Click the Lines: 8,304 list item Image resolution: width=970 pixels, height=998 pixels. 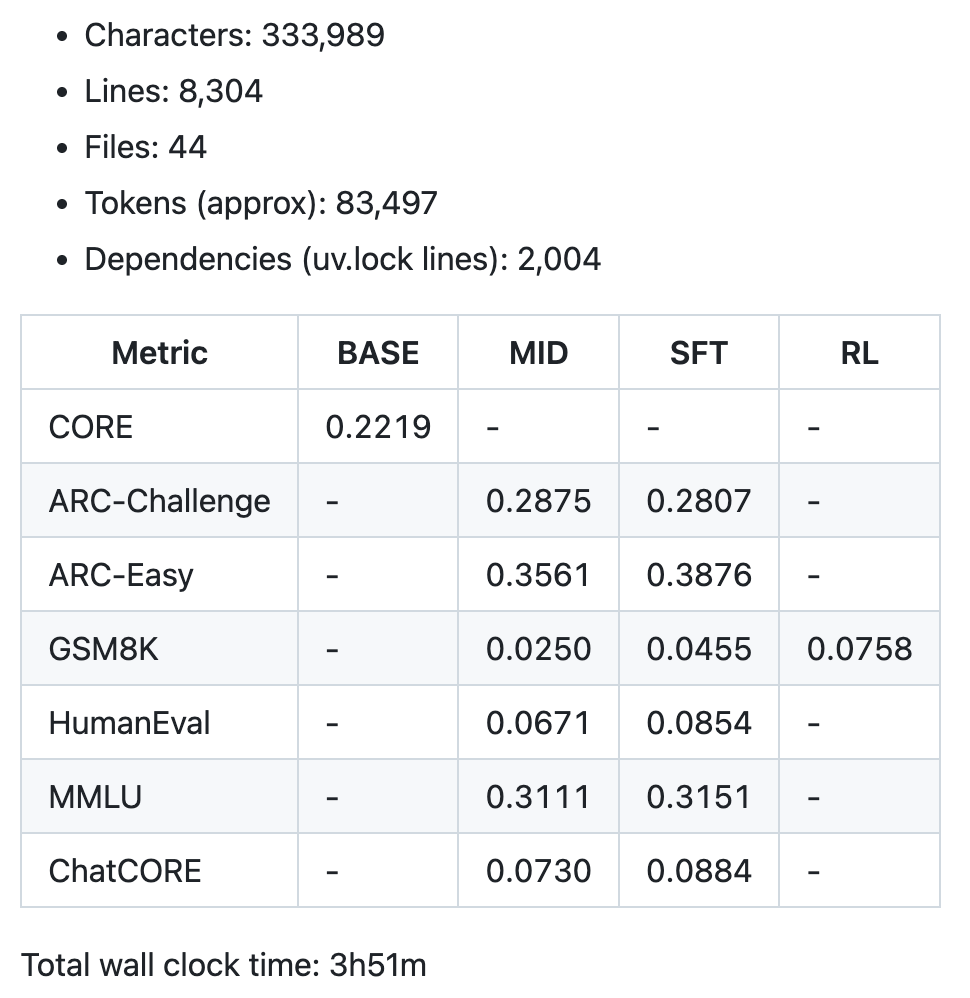tap(173, 91)
